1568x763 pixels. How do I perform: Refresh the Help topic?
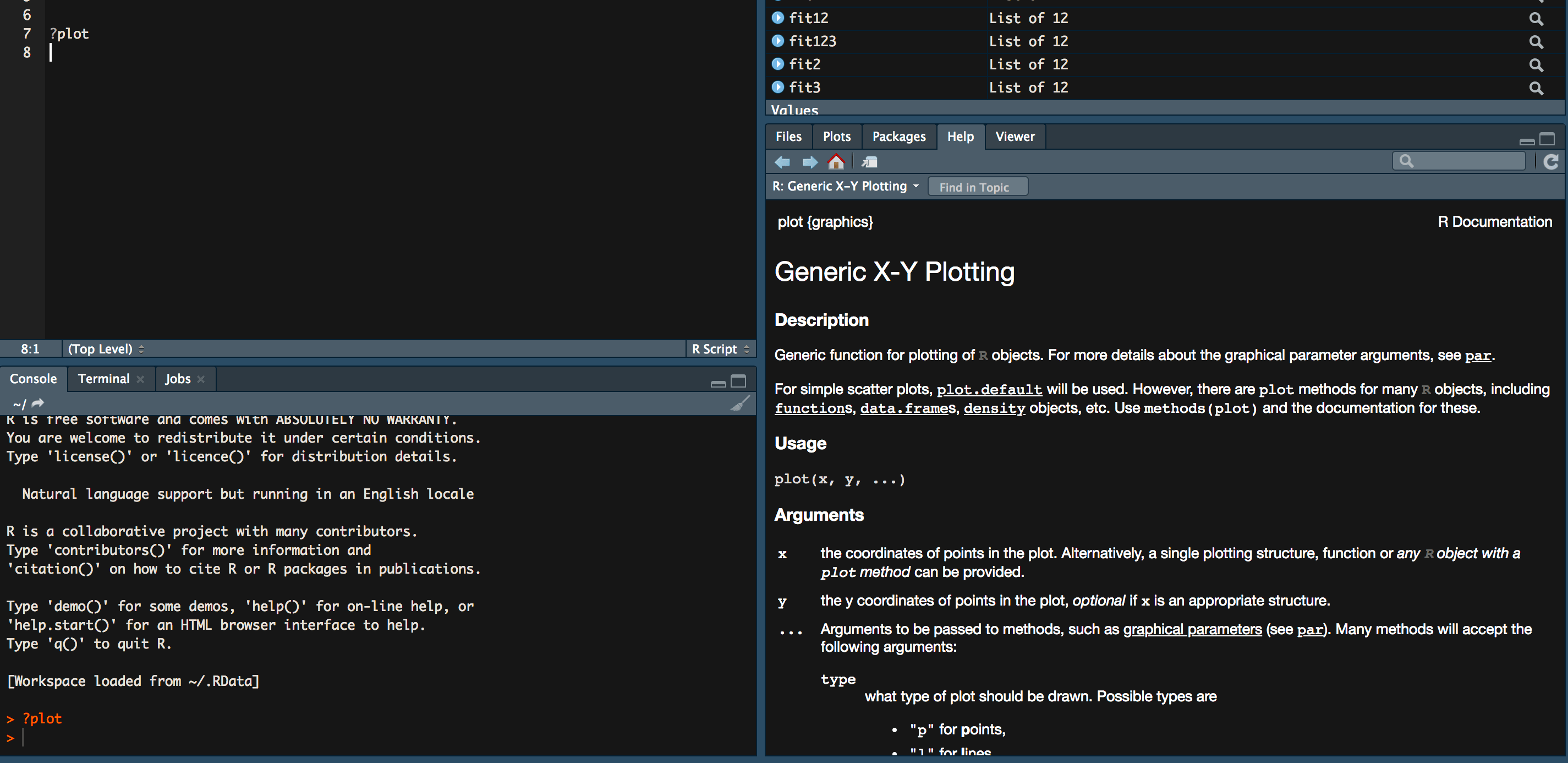pyautogui.click(x=1551, y=161)
